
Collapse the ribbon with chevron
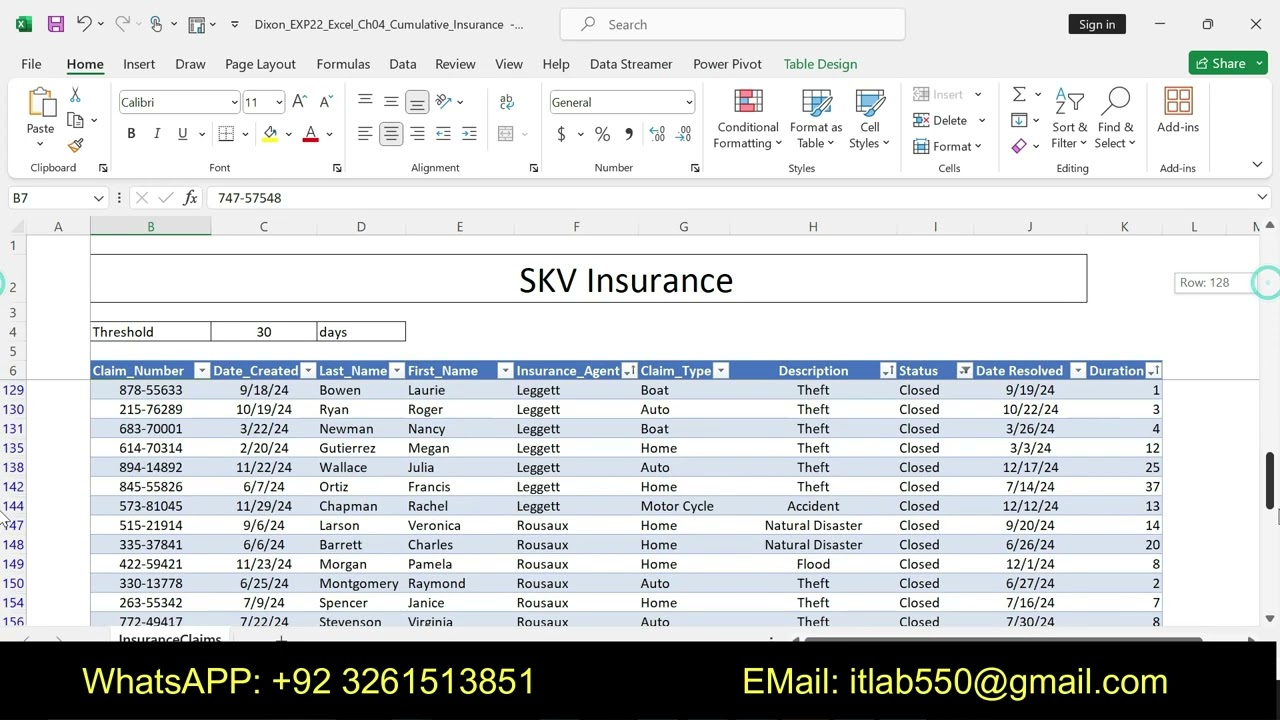[x=1257, y=165]
